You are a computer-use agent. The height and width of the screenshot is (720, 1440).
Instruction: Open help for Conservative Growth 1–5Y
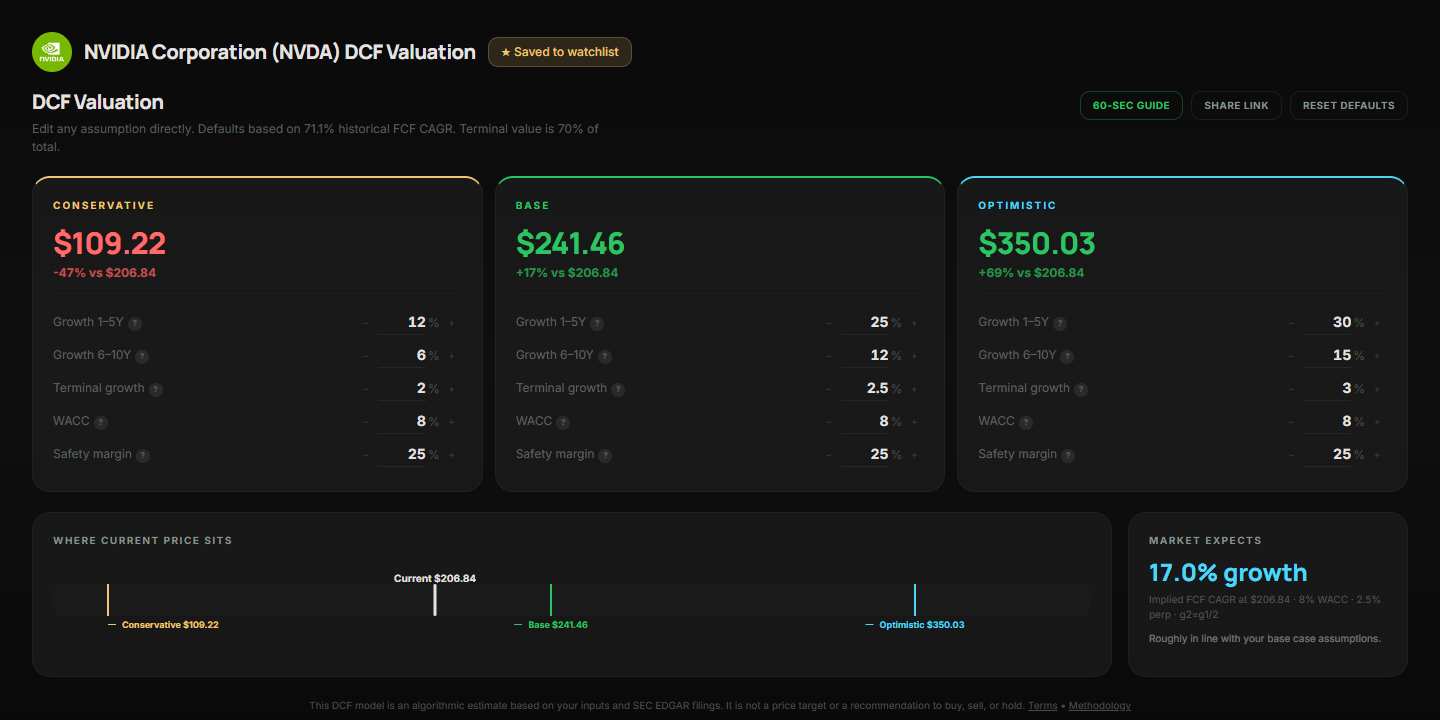135,323
